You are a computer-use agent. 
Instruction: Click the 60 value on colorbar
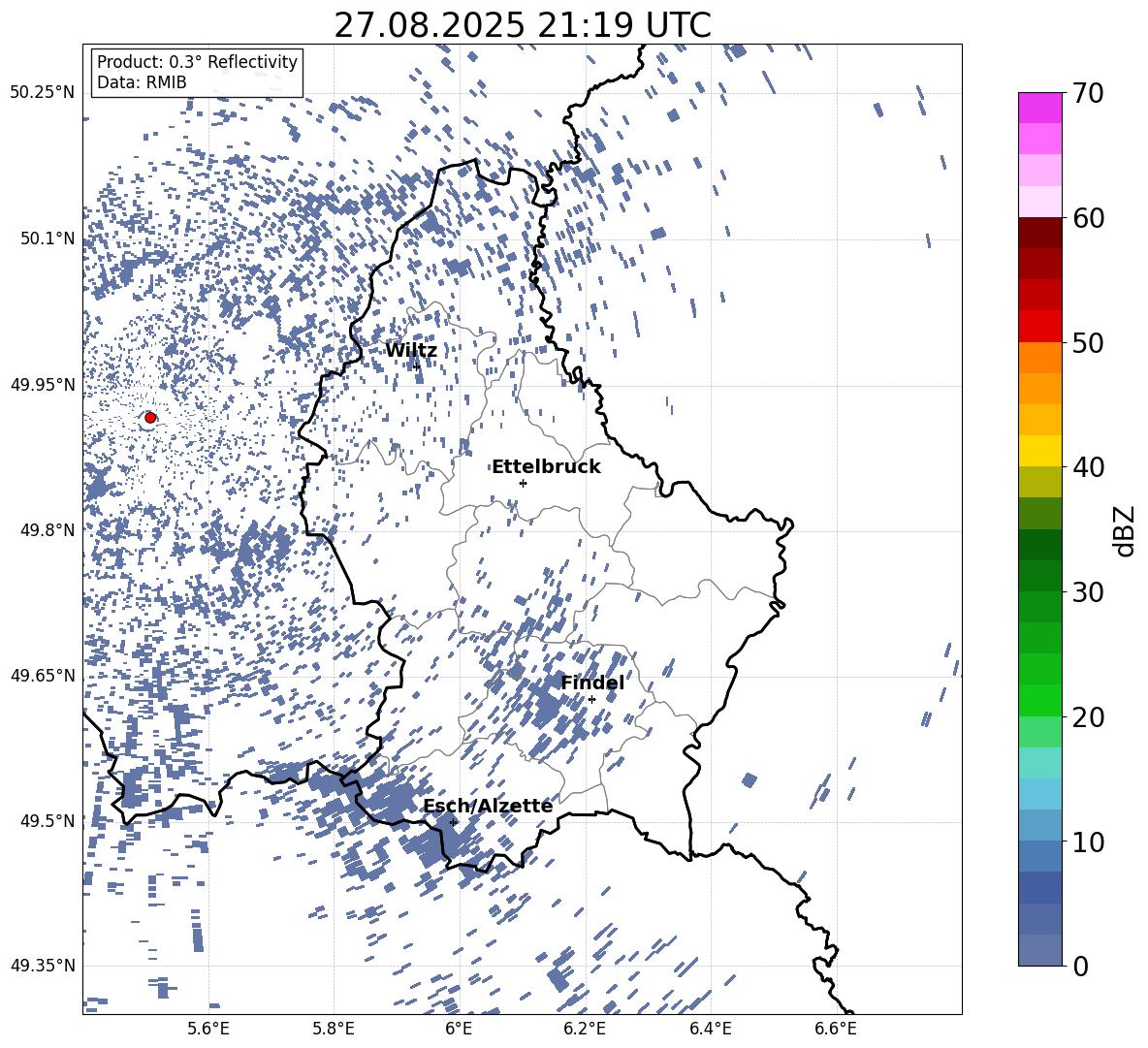1088,218
